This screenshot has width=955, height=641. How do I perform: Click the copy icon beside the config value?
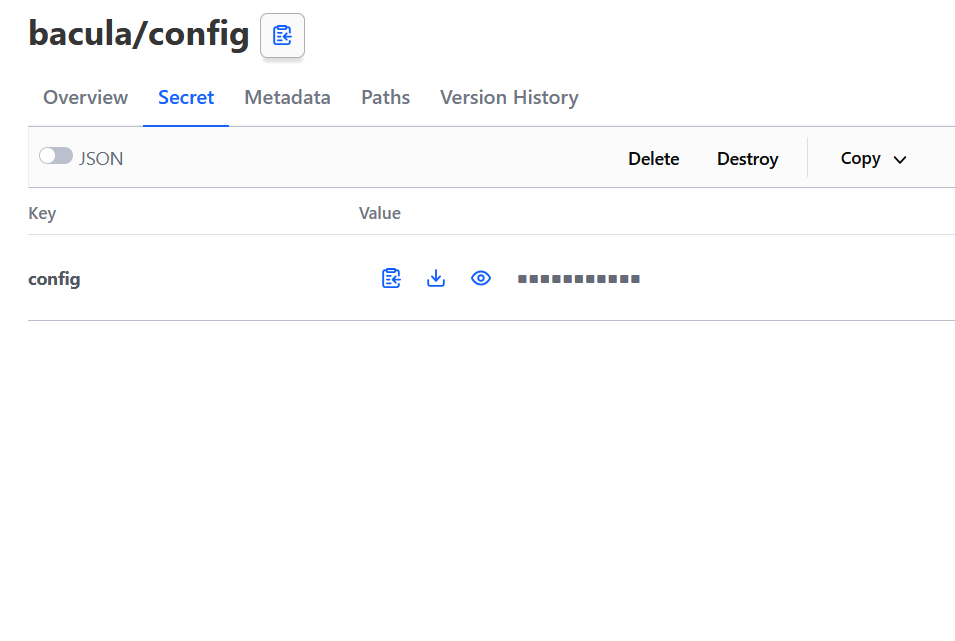pos(391,278)
